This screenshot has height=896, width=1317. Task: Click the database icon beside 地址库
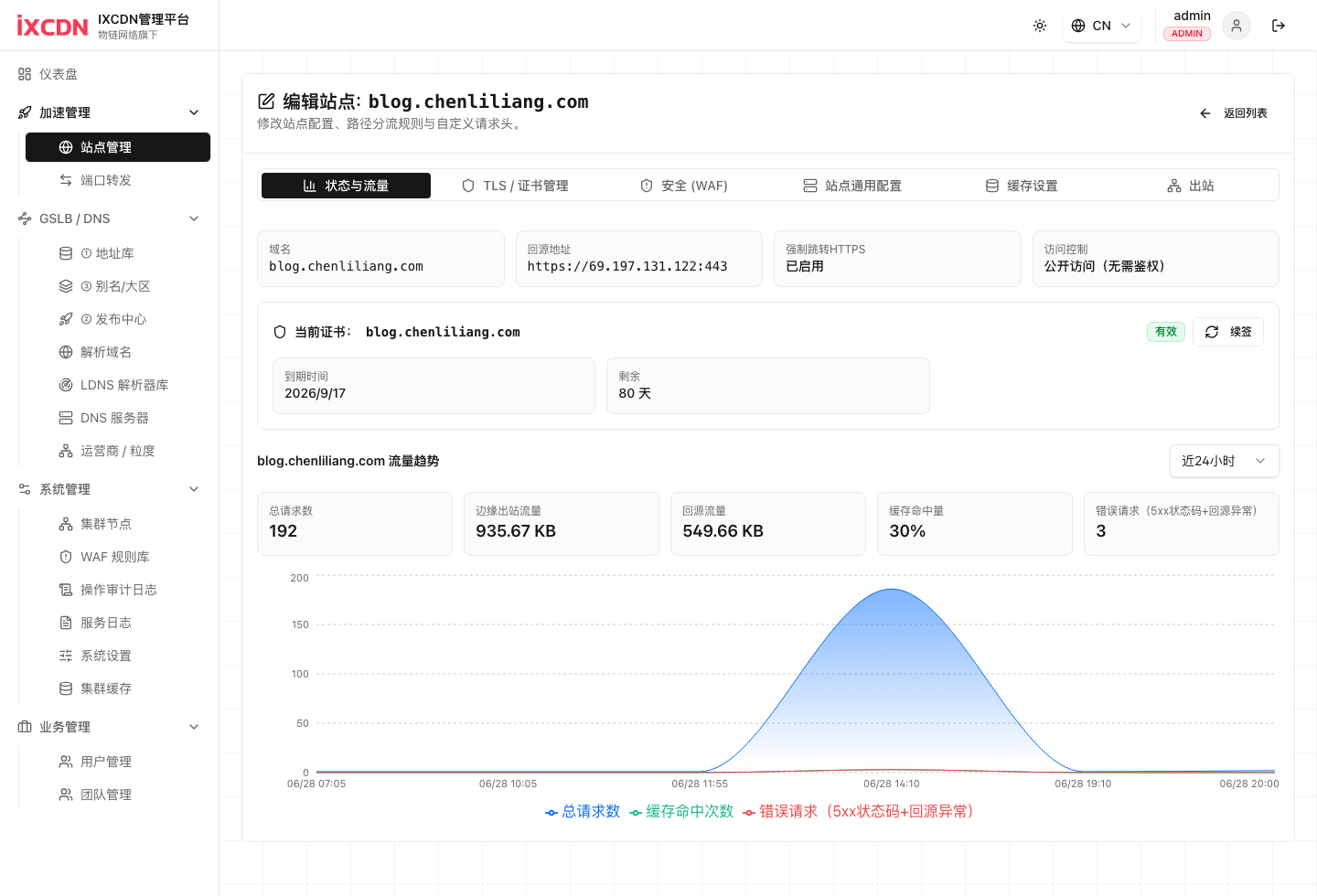[66, 253]
